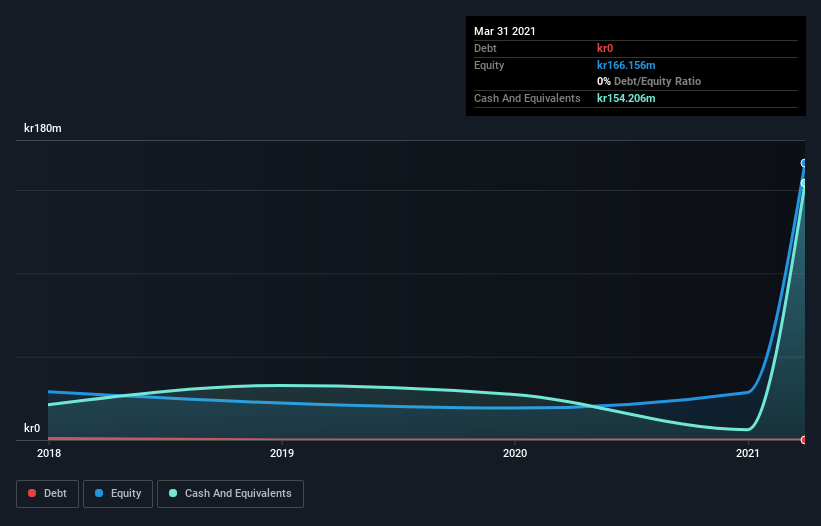Select the Cash And Equivalents end data point
Screen dimensions: 821x526
pos(804,183)
